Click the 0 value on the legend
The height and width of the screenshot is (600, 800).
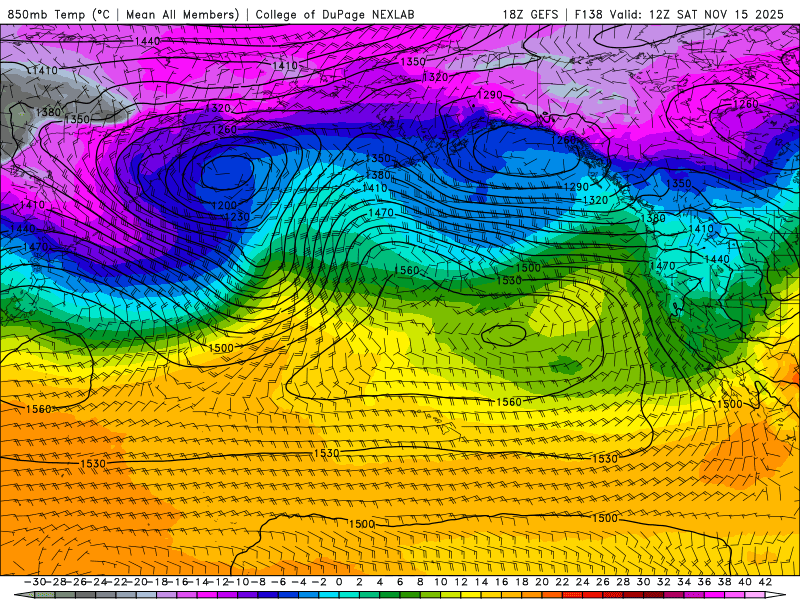pyautogui.click(x=339, y=582)
